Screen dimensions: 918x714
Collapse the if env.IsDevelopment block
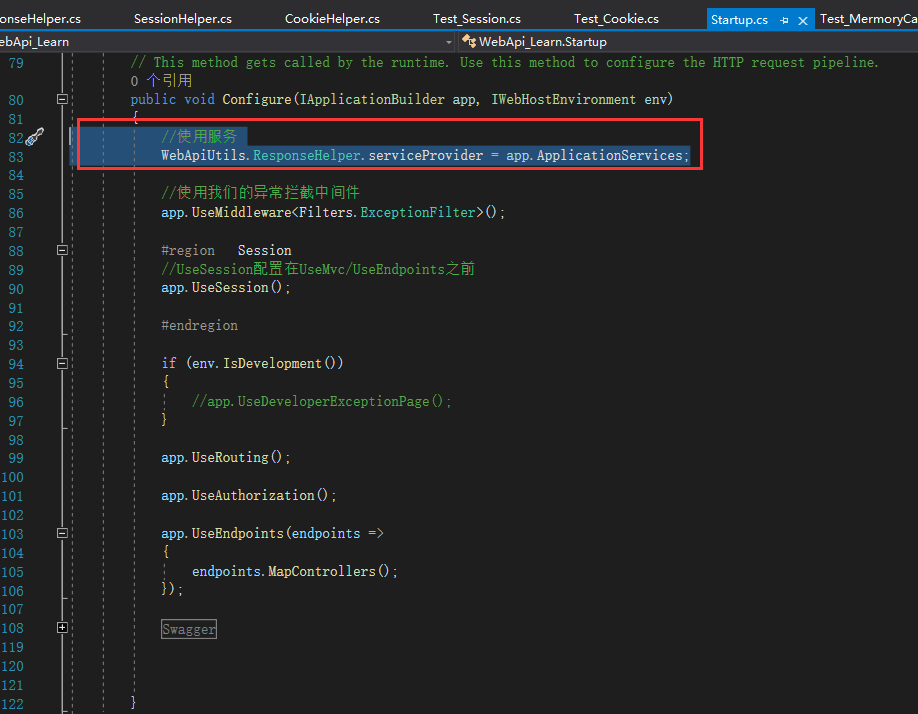click(61, 363)
